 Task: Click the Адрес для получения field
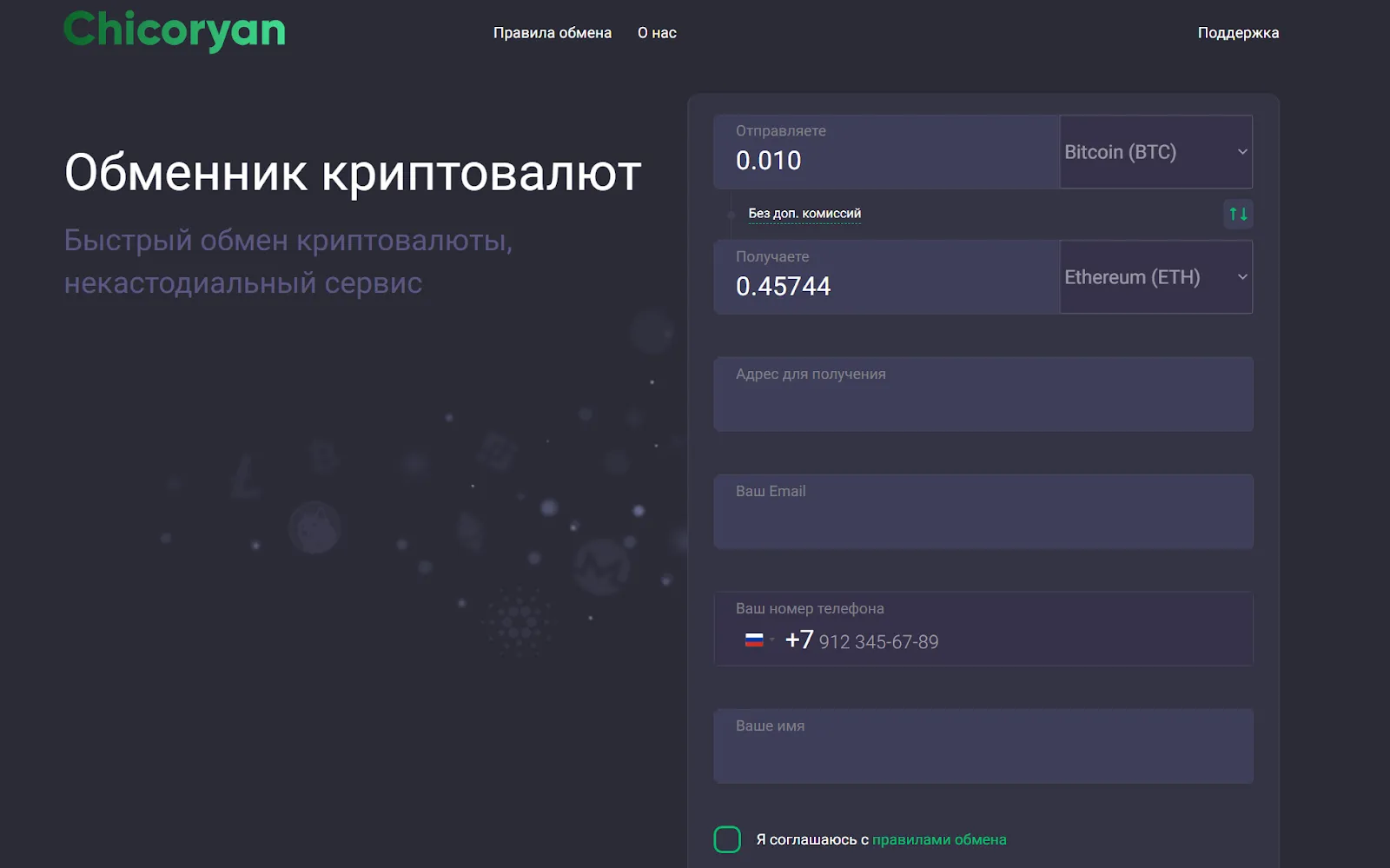pyautogui.click(x=983, y=394)
